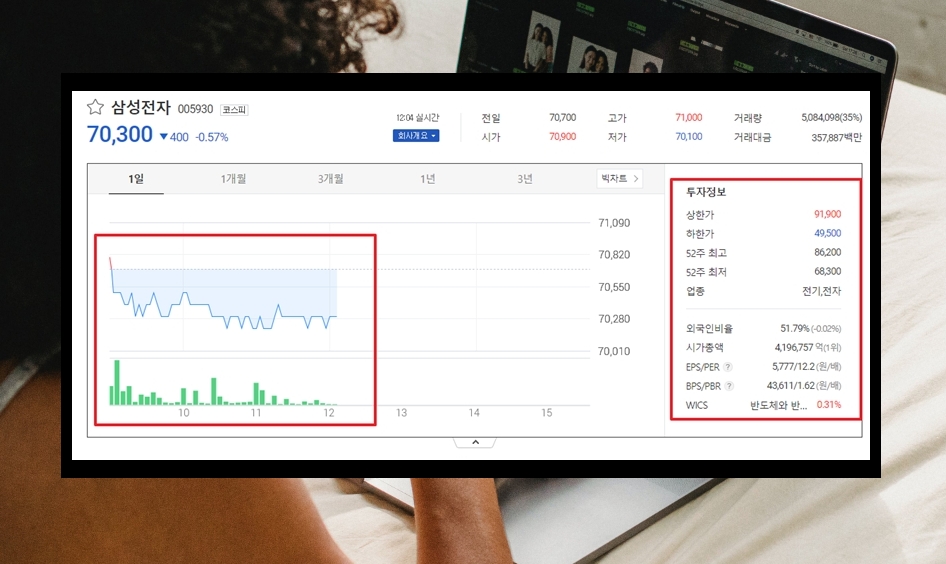The height and width of the screenshot is (564, 946).
Task: Click the 투자정보 heading
Action: pos(706,192)
